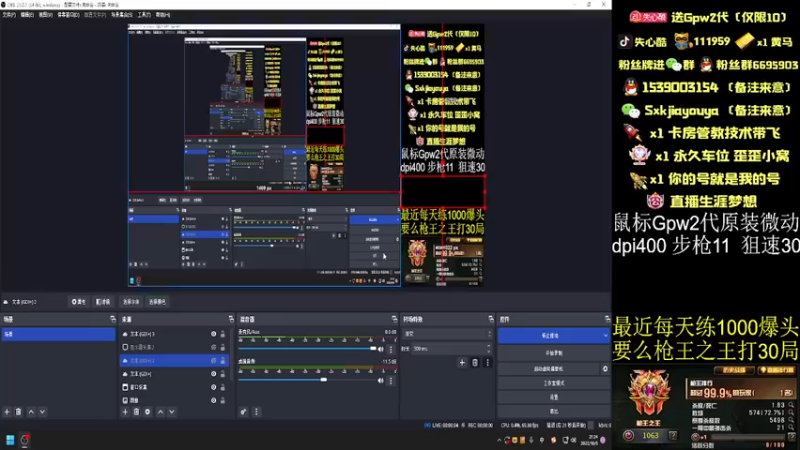Move the selected source down with the Sources dock down arrow
This screenshot has height=450, width=800.
172,412
